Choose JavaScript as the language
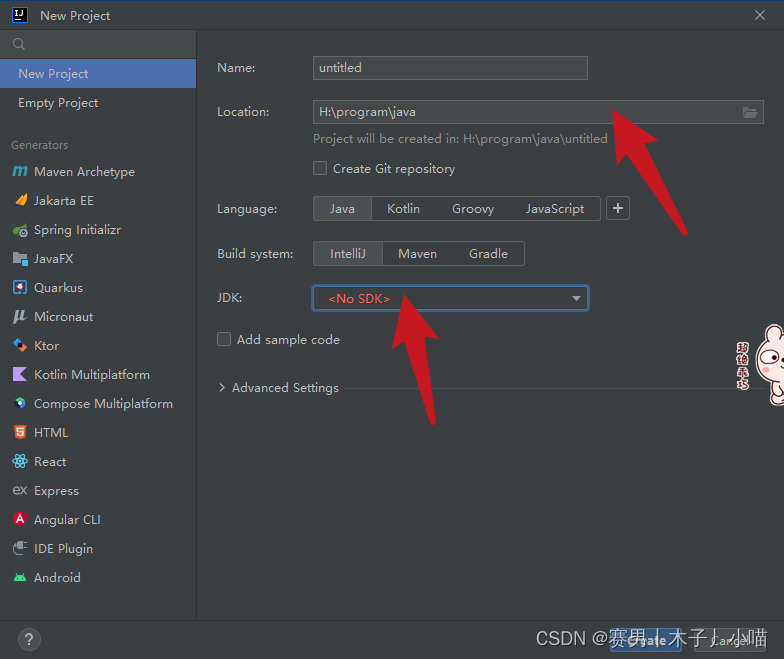Viewport: 784px width, 659px height. (554, 208)
